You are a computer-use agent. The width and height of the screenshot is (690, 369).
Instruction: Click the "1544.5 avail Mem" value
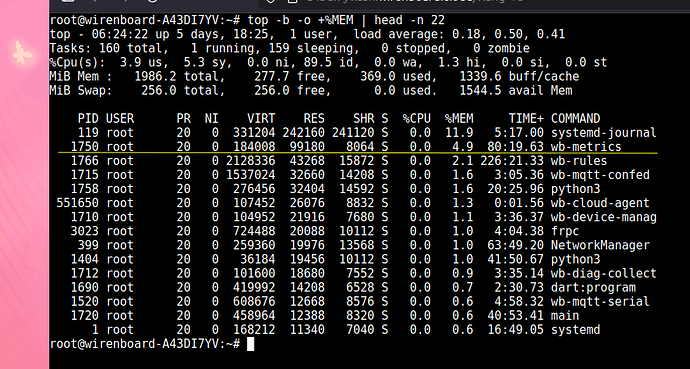click(x=516, y=91)
